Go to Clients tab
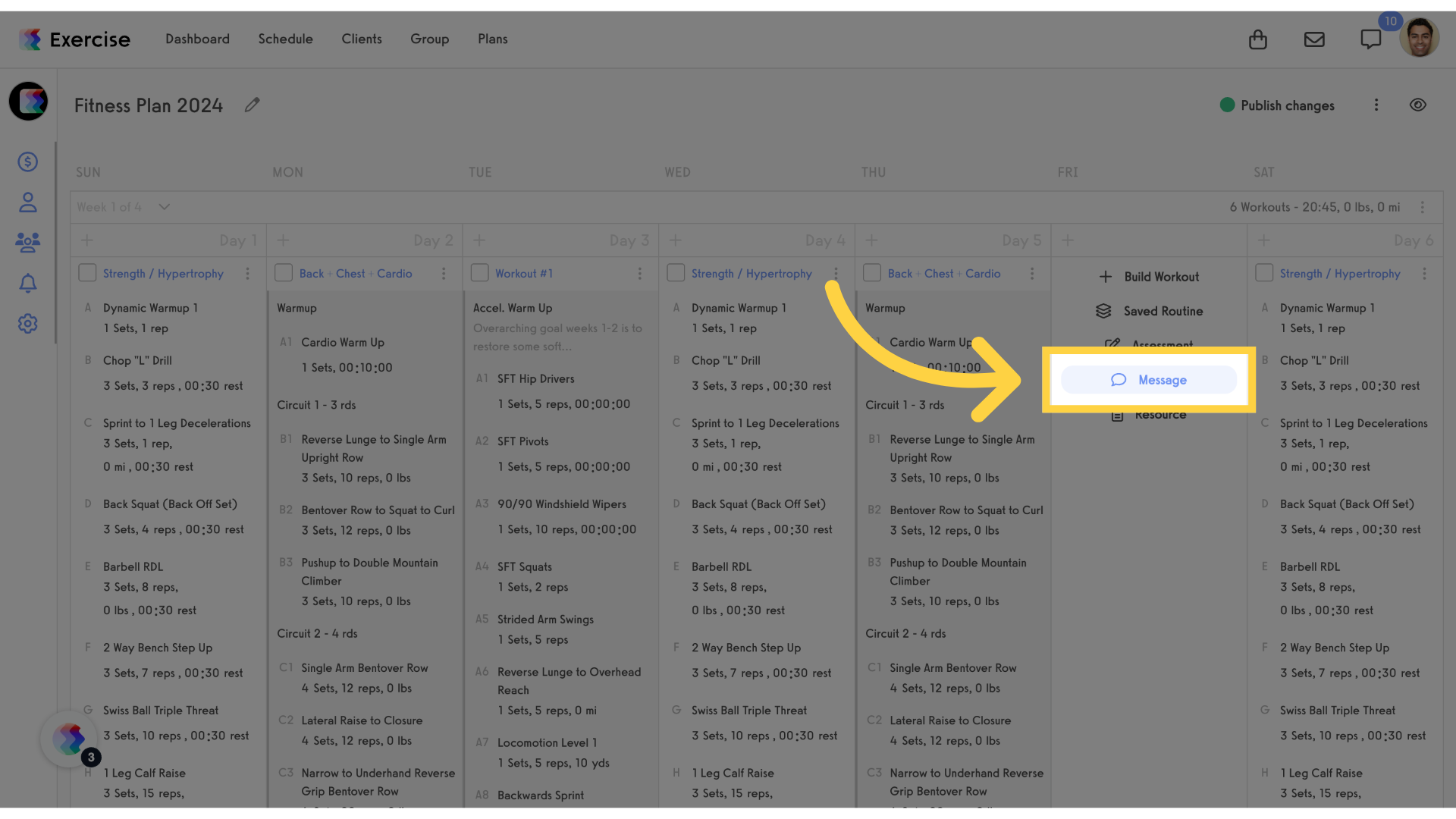The width and height of the screenshot is (1456, 819). pyautogui.click(x=362, y=39)
